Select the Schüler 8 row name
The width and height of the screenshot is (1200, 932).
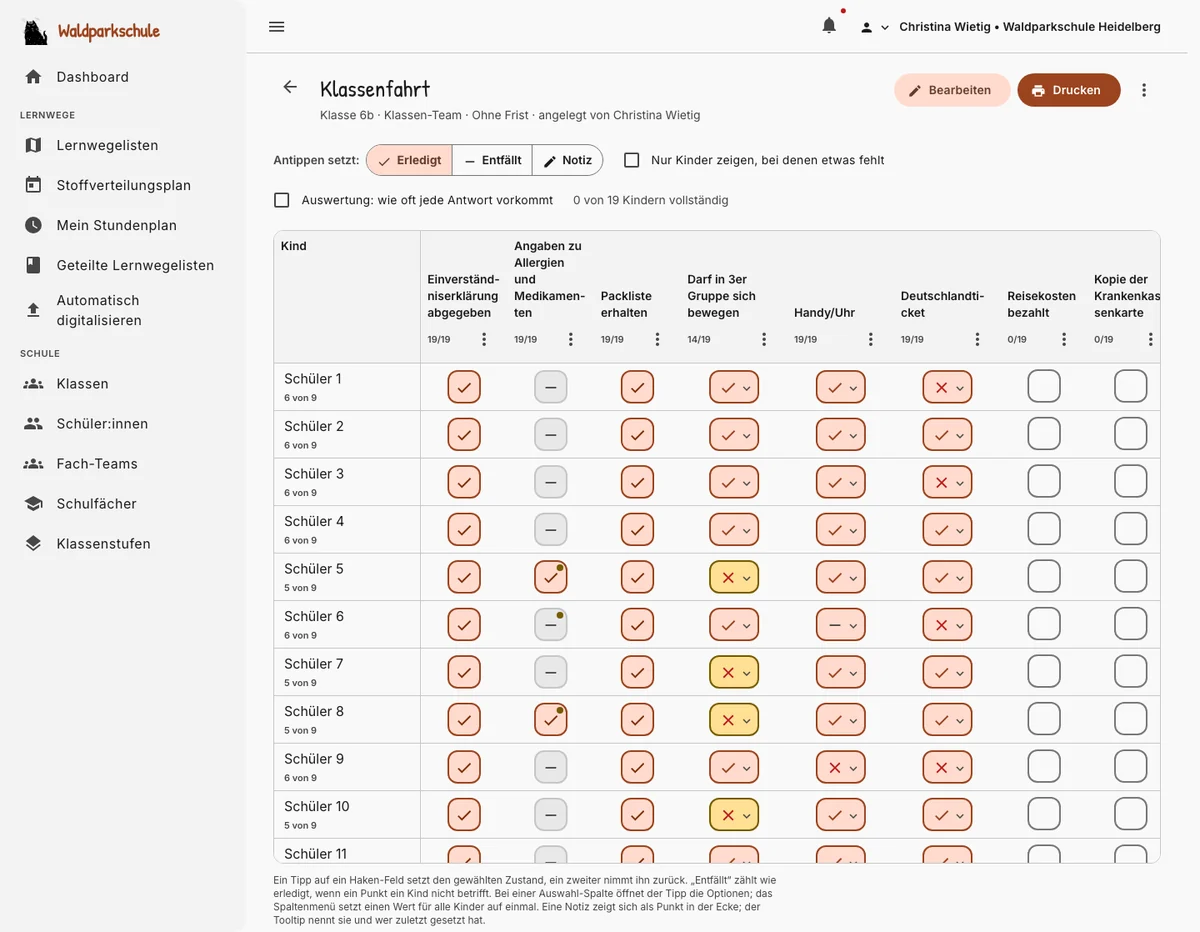click(x=314, y=711)
